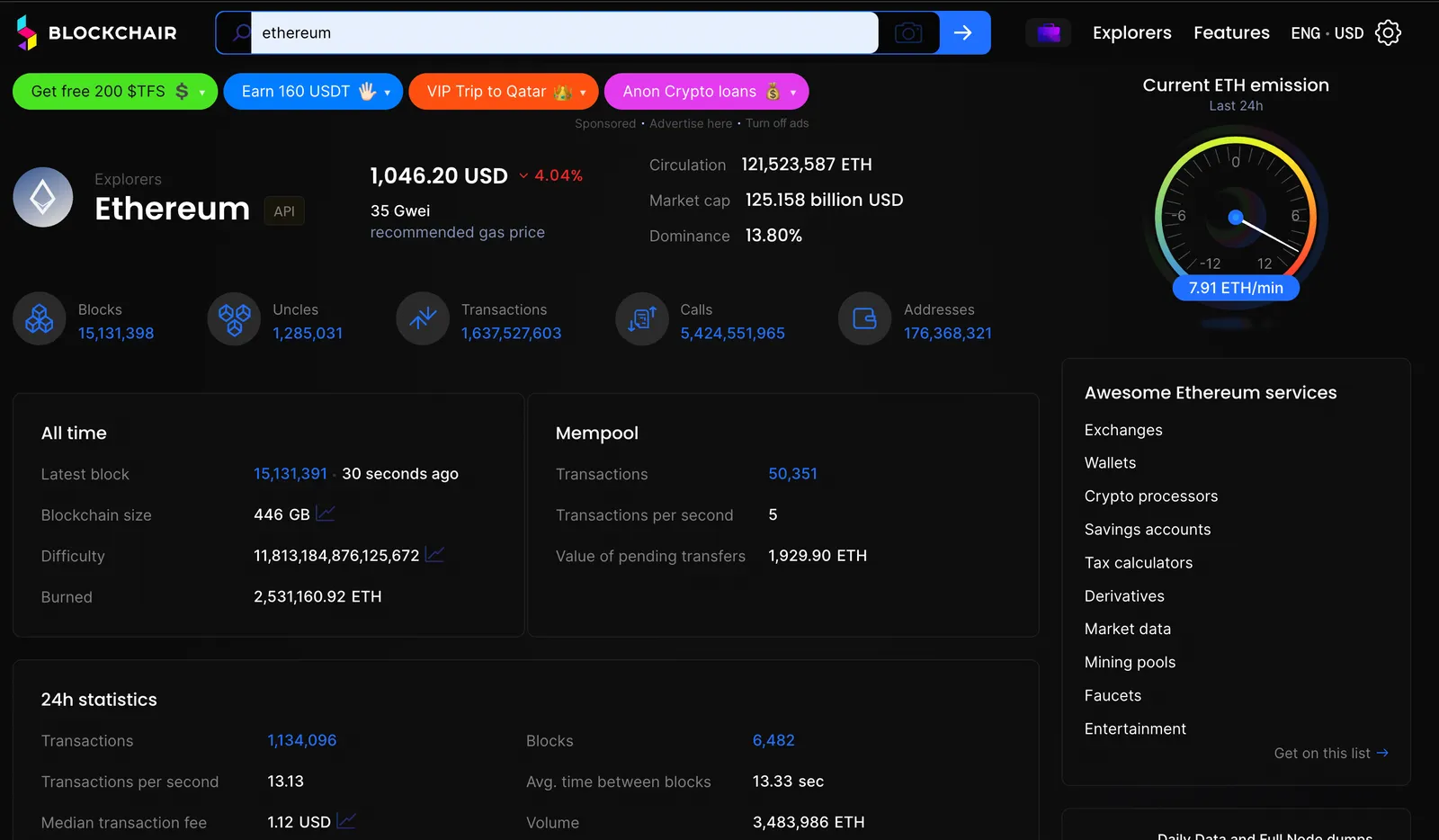Click the 1,046.20 USD price

pos(439,175)
